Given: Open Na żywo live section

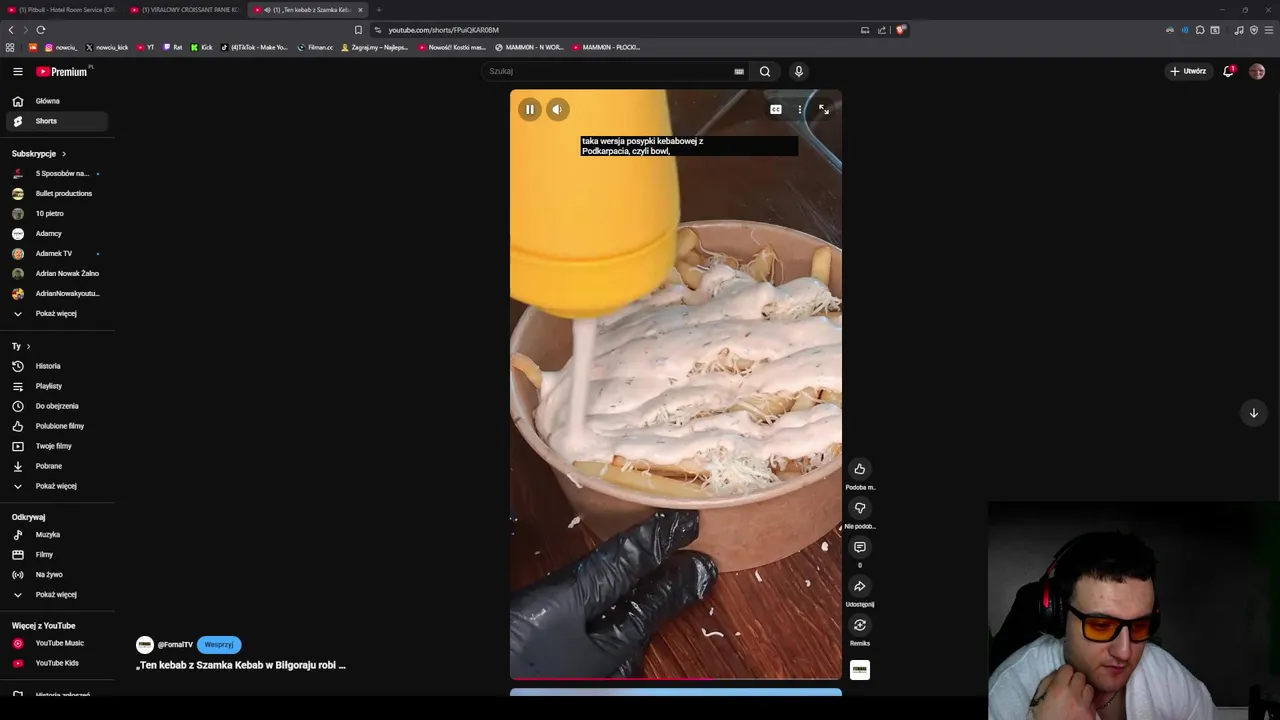Looking at the screenshot, I should pos(57,575).
